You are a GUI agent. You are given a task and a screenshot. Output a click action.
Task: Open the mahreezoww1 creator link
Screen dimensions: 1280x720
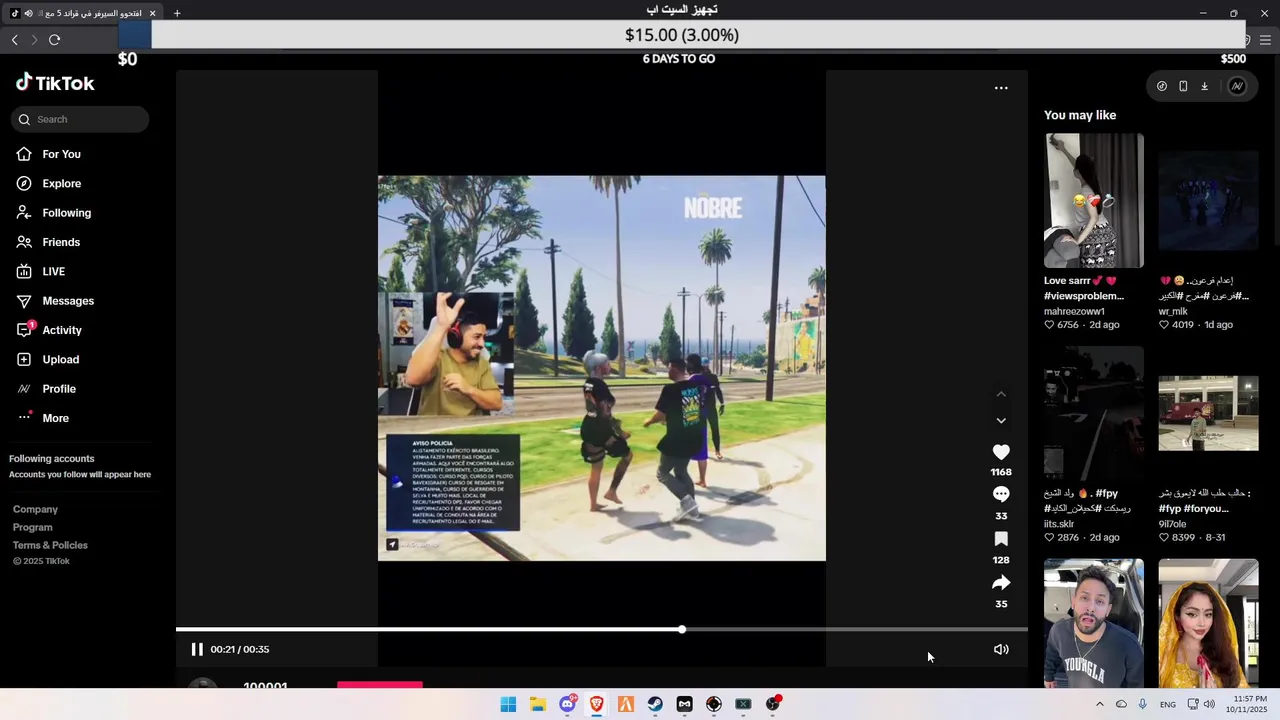point(1074,311)
